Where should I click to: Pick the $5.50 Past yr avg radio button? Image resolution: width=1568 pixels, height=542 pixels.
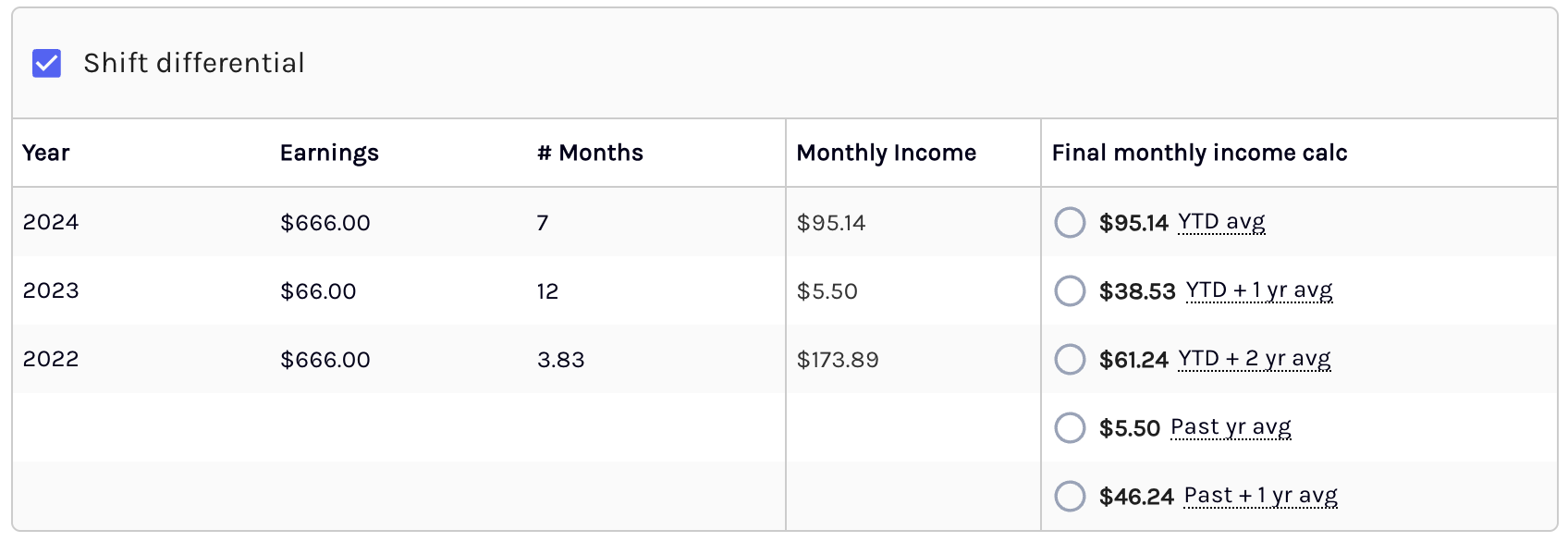tap(1070, 427)
